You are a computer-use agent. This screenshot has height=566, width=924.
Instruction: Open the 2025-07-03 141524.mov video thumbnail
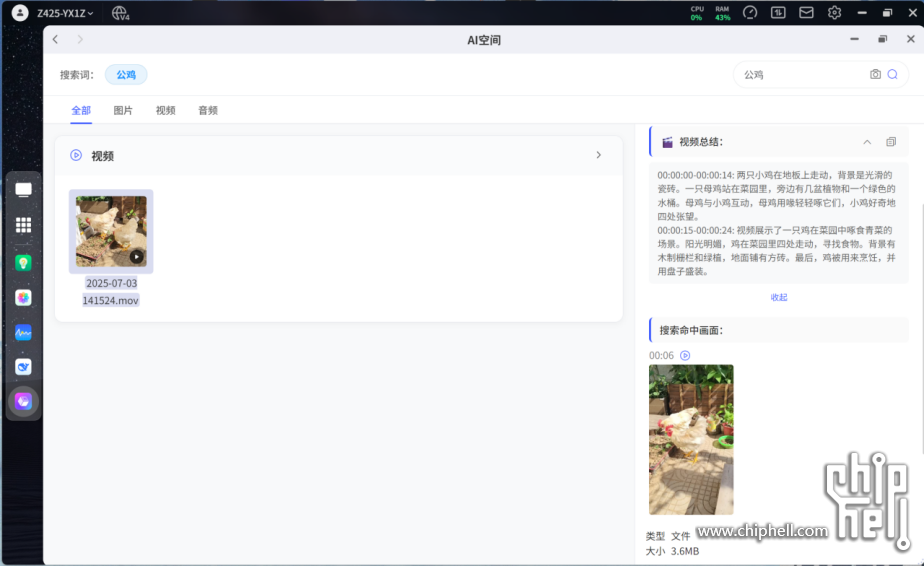click(x=111, y=231)
